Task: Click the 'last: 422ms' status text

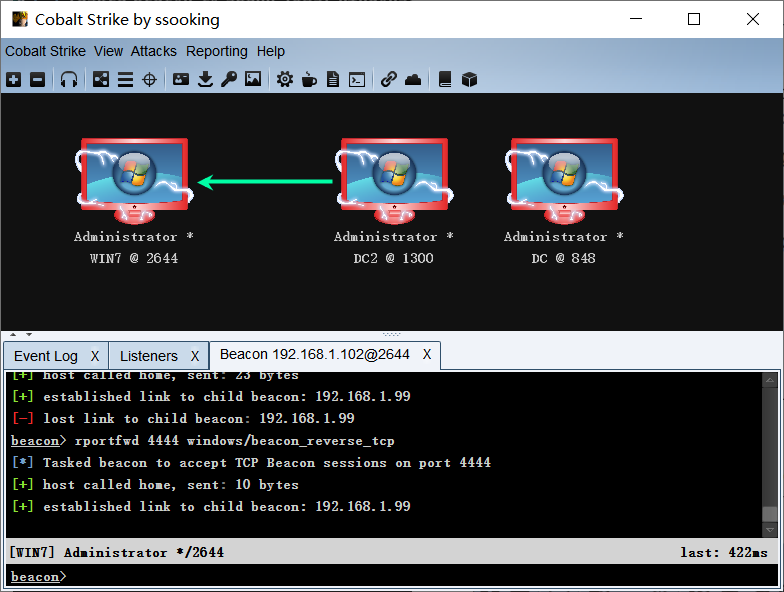Action: [724, 552]
